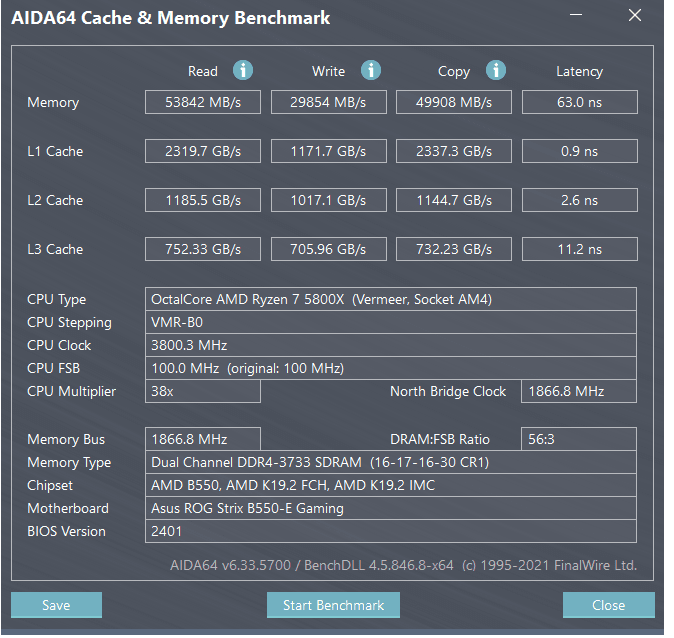674x638 pixels.
Task: Select L2 Cache write 1017.1 GB/s
Action: tap(329, 200)
